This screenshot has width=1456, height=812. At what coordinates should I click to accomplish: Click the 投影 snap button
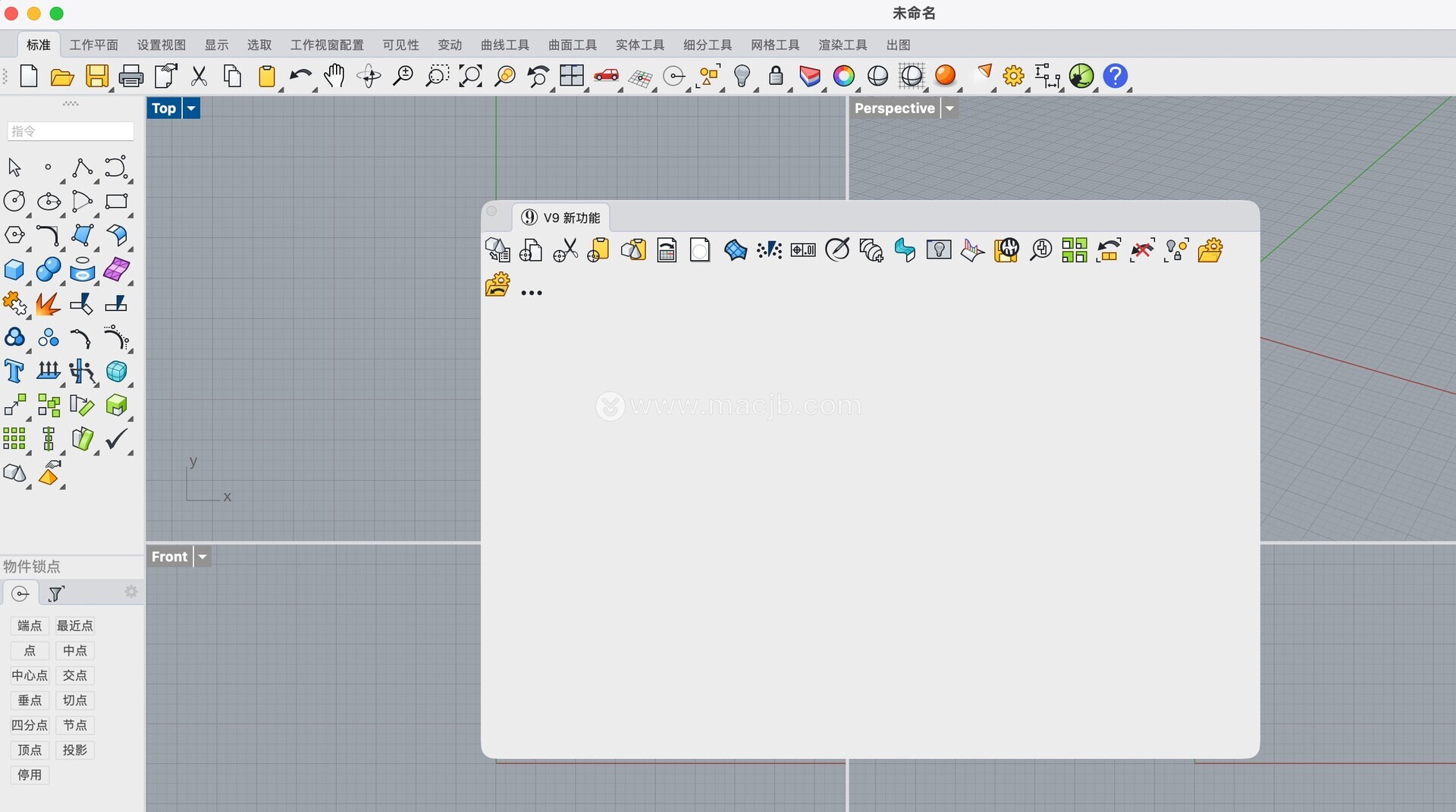pyautogui.click(x=74, y=750)
